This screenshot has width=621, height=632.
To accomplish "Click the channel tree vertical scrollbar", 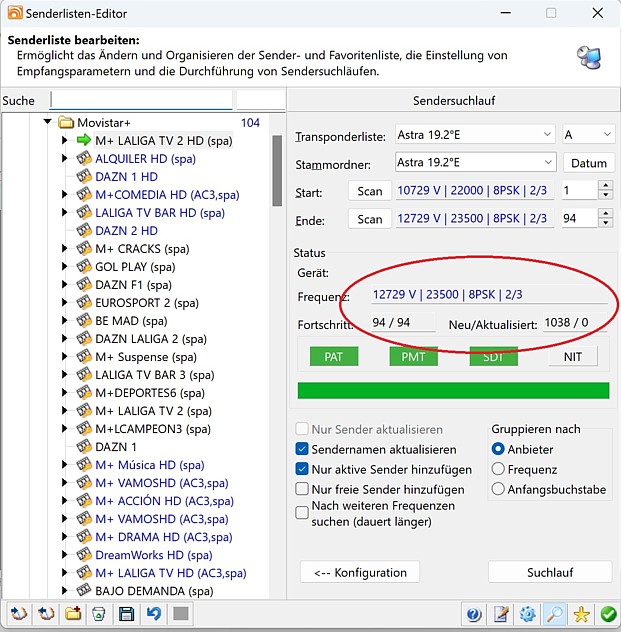I will (277, 171).
